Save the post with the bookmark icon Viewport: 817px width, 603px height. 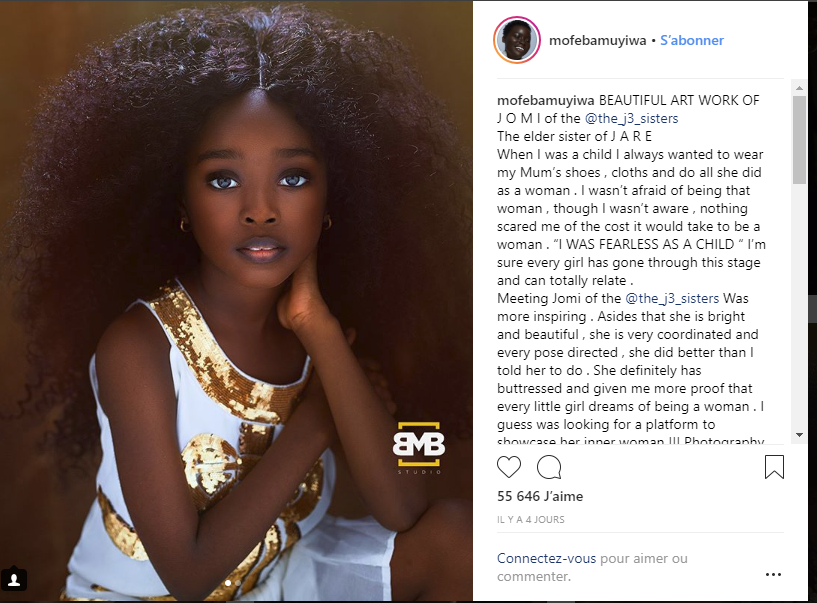click(774, 467)
